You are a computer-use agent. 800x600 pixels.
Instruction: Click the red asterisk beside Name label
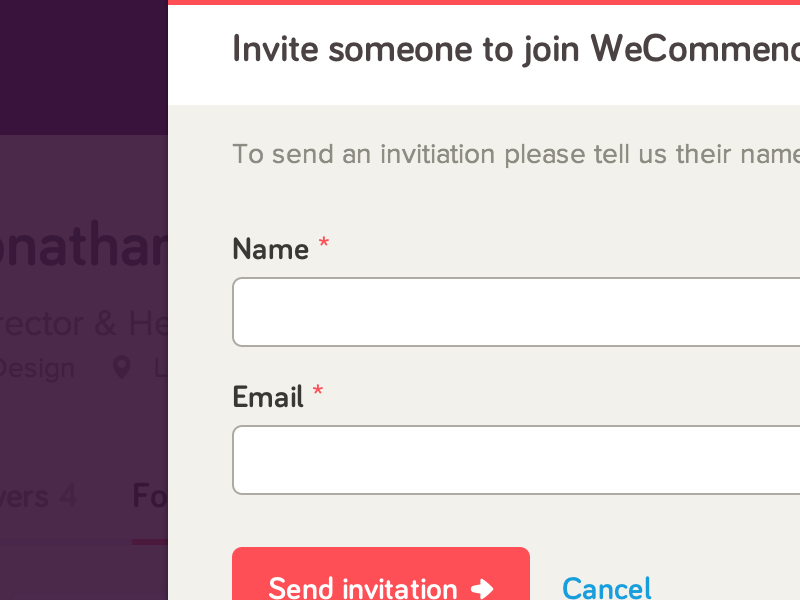pos(323,243)
